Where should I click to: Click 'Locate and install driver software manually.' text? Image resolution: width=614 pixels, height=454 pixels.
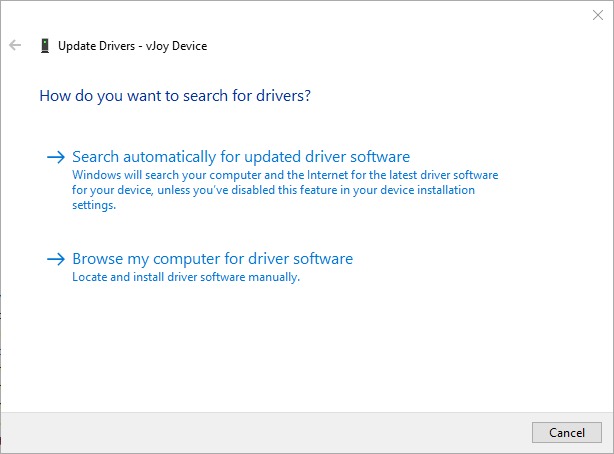point(186,277)
